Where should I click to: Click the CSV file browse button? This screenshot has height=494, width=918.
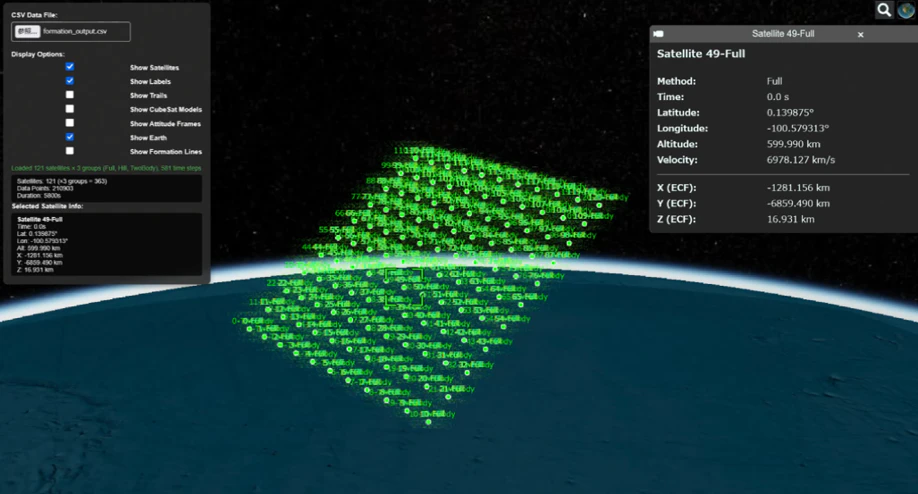click(27, 32)
